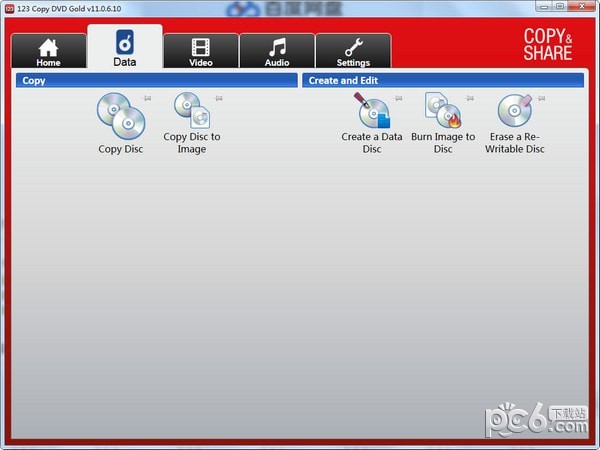Close the 123 Copy DVD Gold window

[x=581, y=7]
